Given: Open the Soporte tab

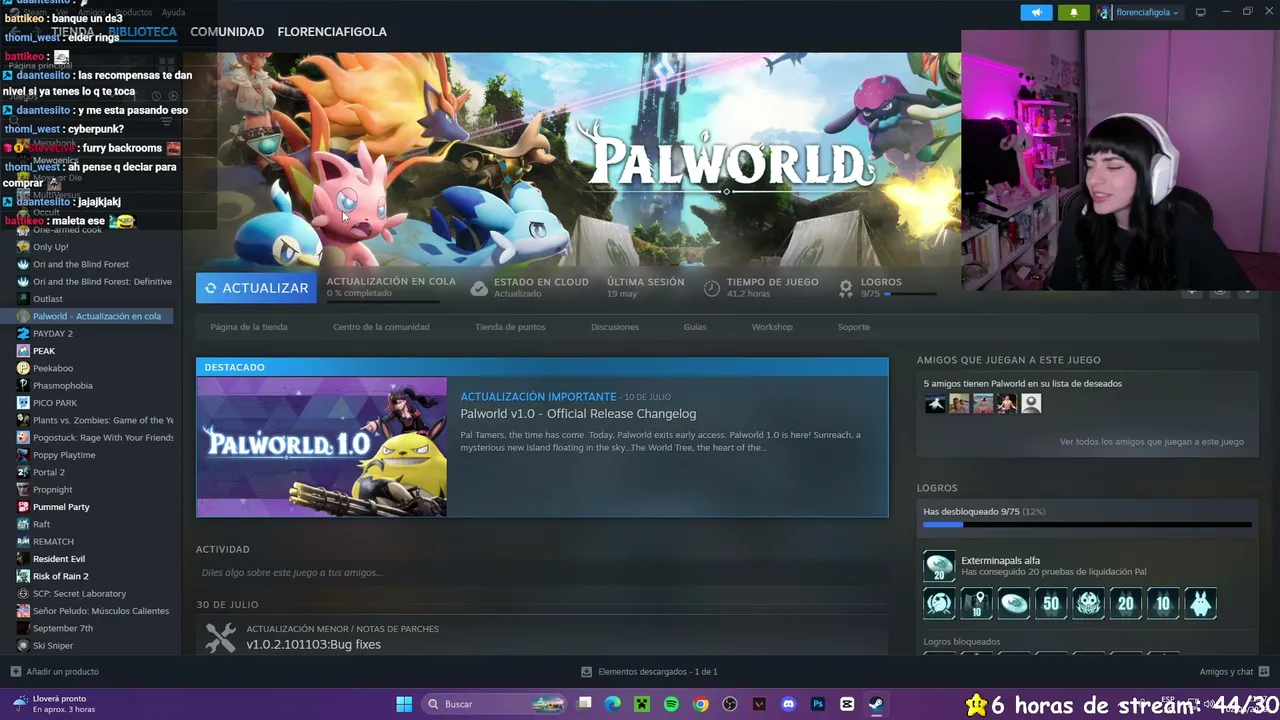Looking at the screenshot, I should point(854,327).
